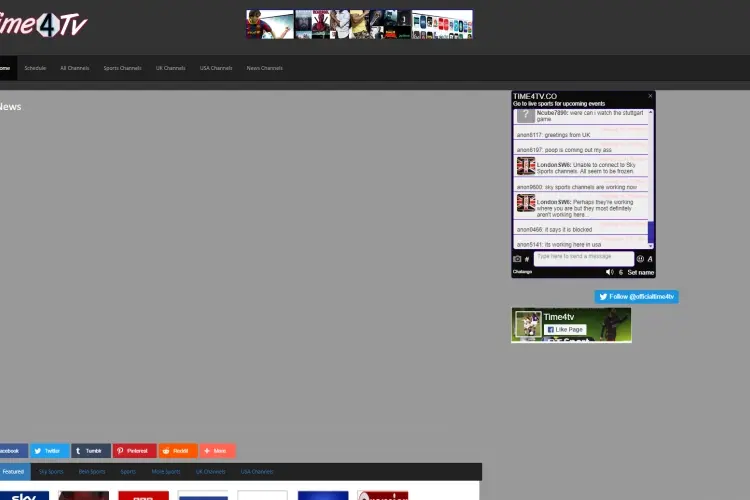This screenshot has height=500, width=750.
Task: Open the Sky channel thumbnail
Action: click(x=24, y=495)
